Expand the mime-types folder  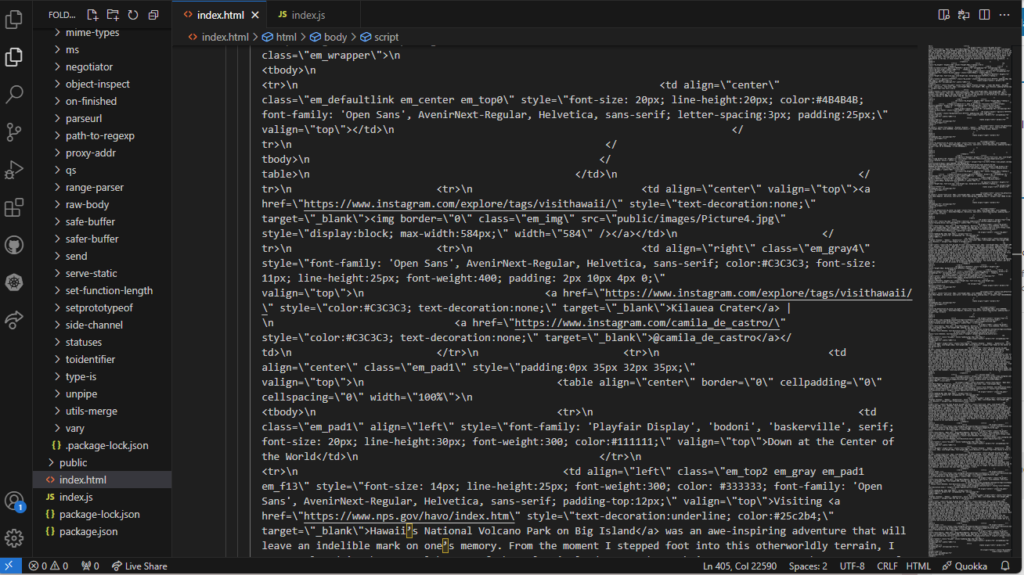pos(91,32)
